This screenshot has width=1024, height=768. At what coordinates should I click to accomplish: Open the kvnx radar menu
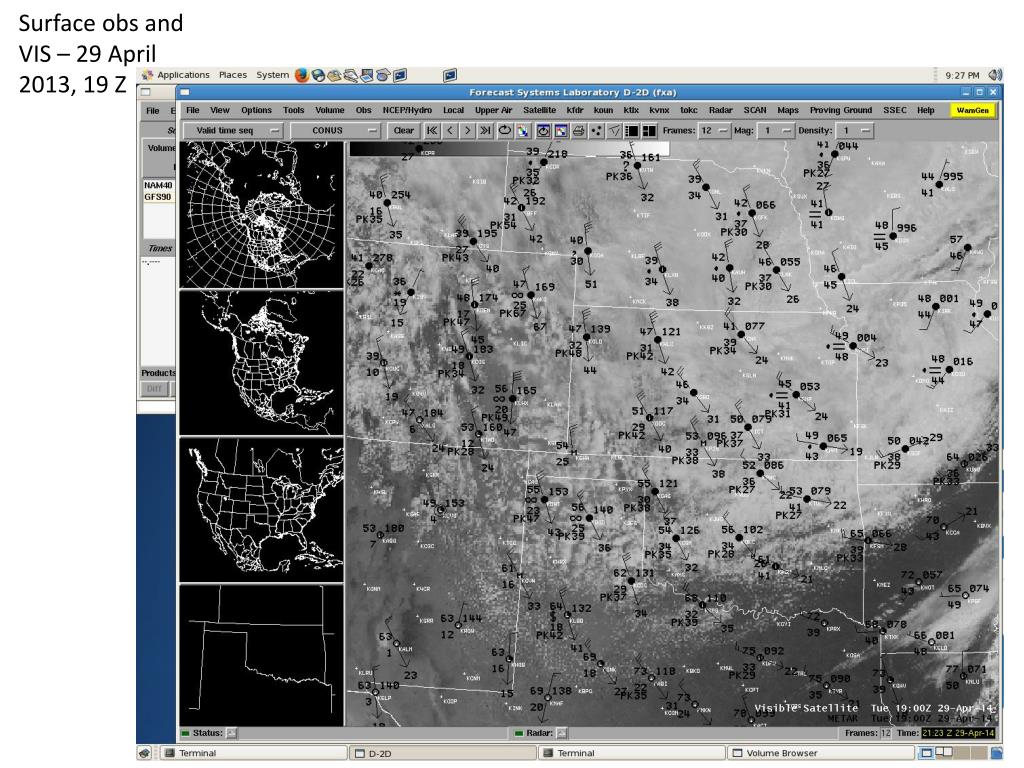click(x=659, y=110)
